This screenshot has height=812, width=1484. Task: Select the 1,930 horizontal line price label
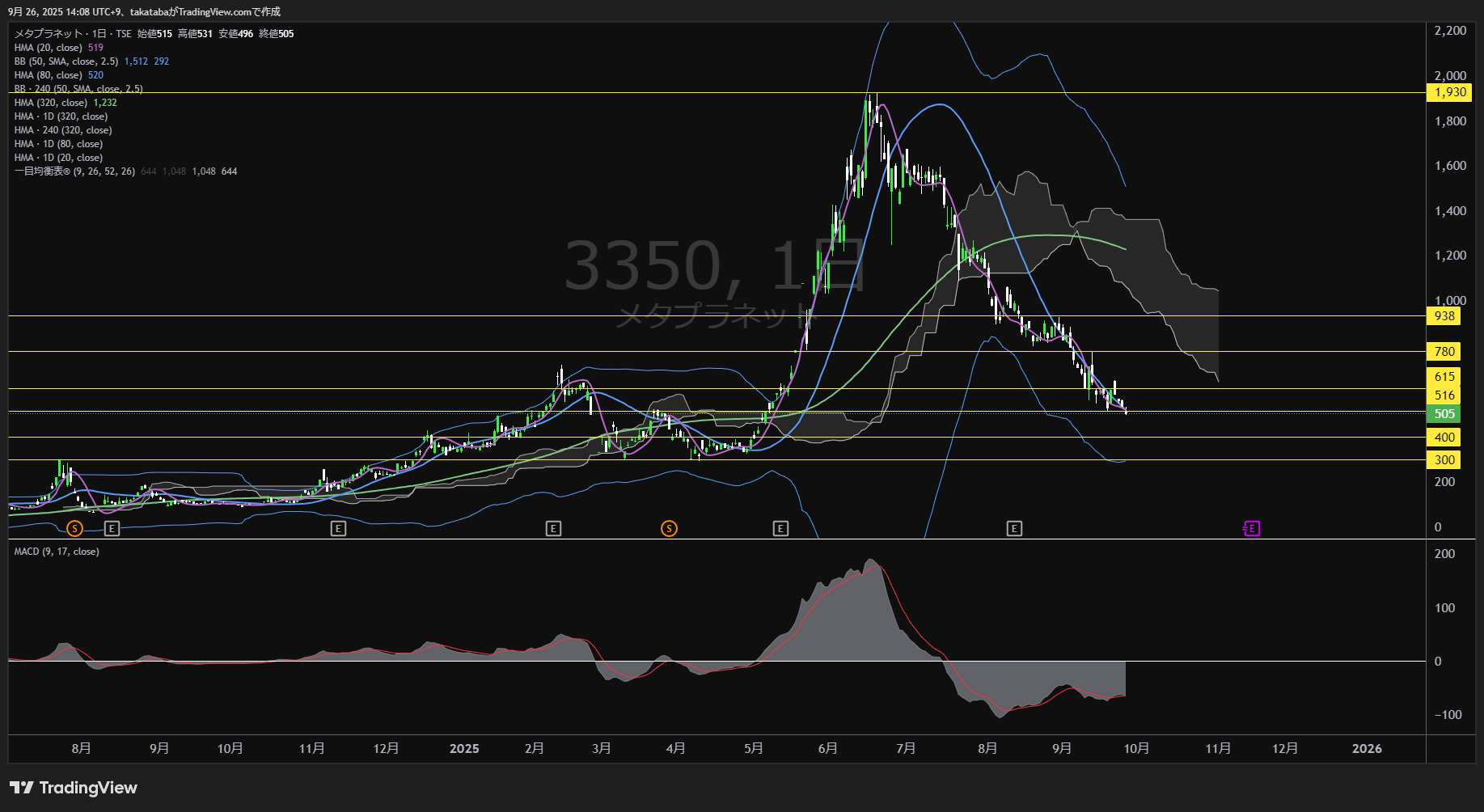pyautogui.click(x=1450, y=92)
